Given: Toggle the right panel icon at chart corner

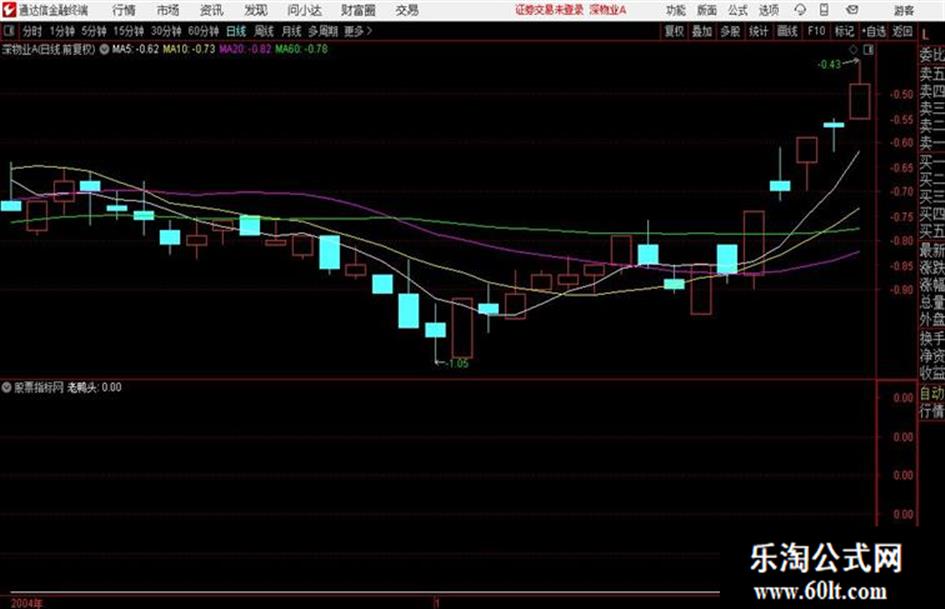Looking at the screenshot, I should coord(868,50).
